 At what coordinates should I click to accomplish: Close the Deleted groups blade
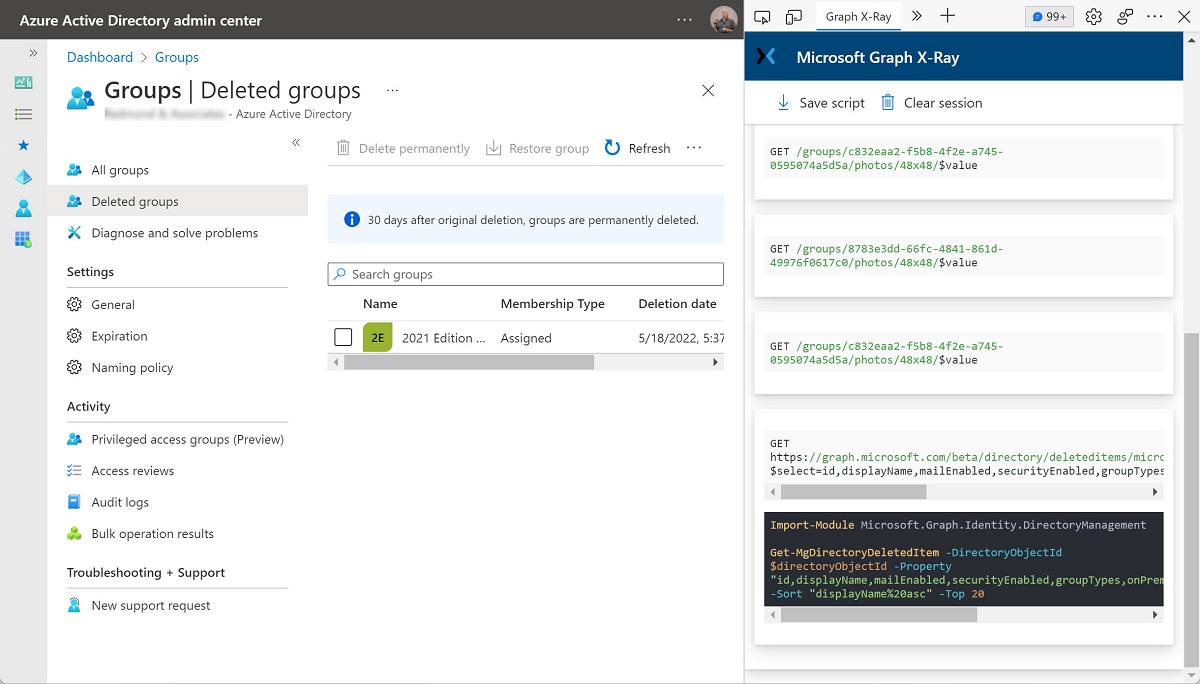click(708, 90)
